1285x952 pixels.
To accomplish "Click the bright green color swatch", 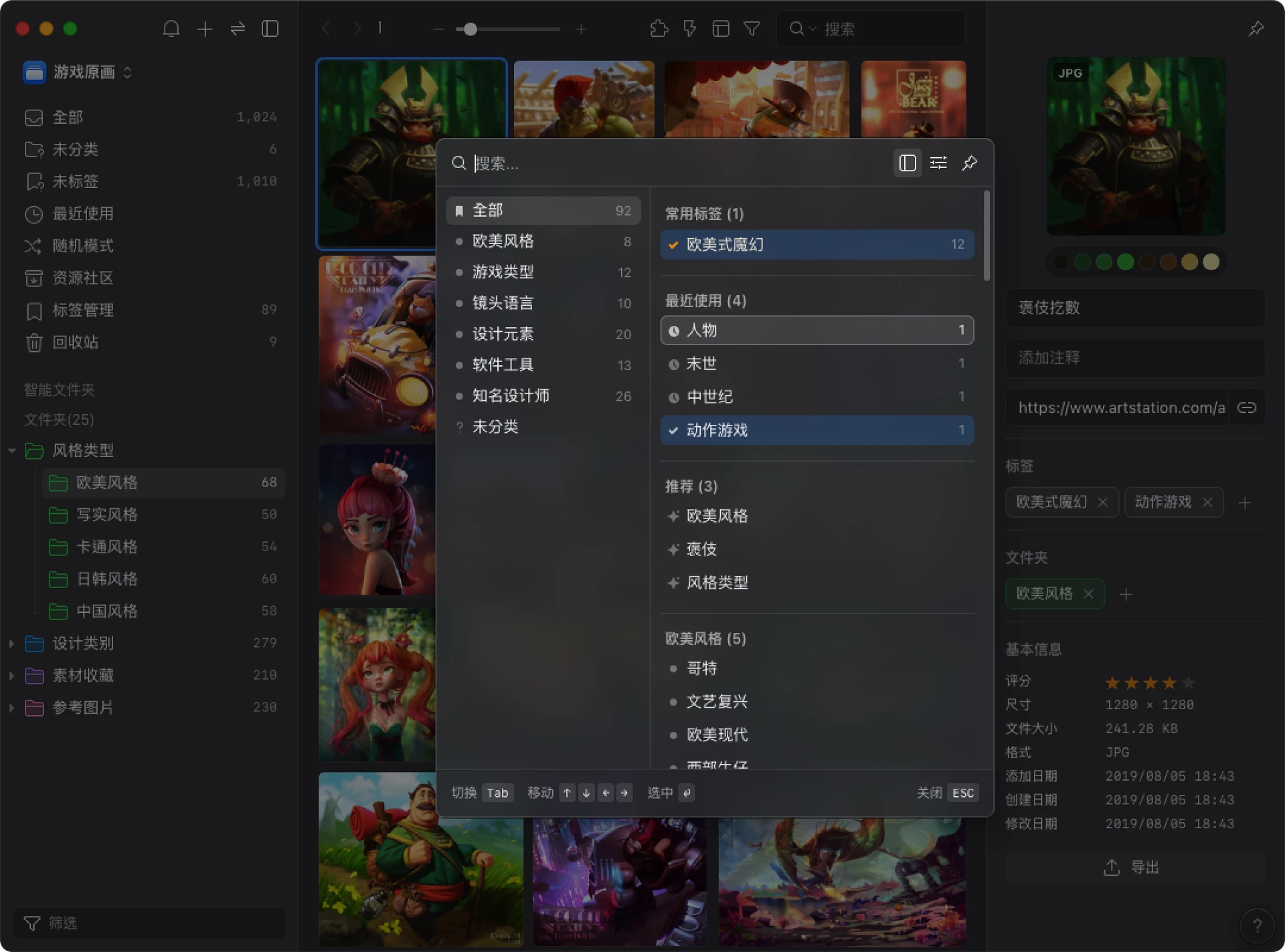I will coord(1126,262).
